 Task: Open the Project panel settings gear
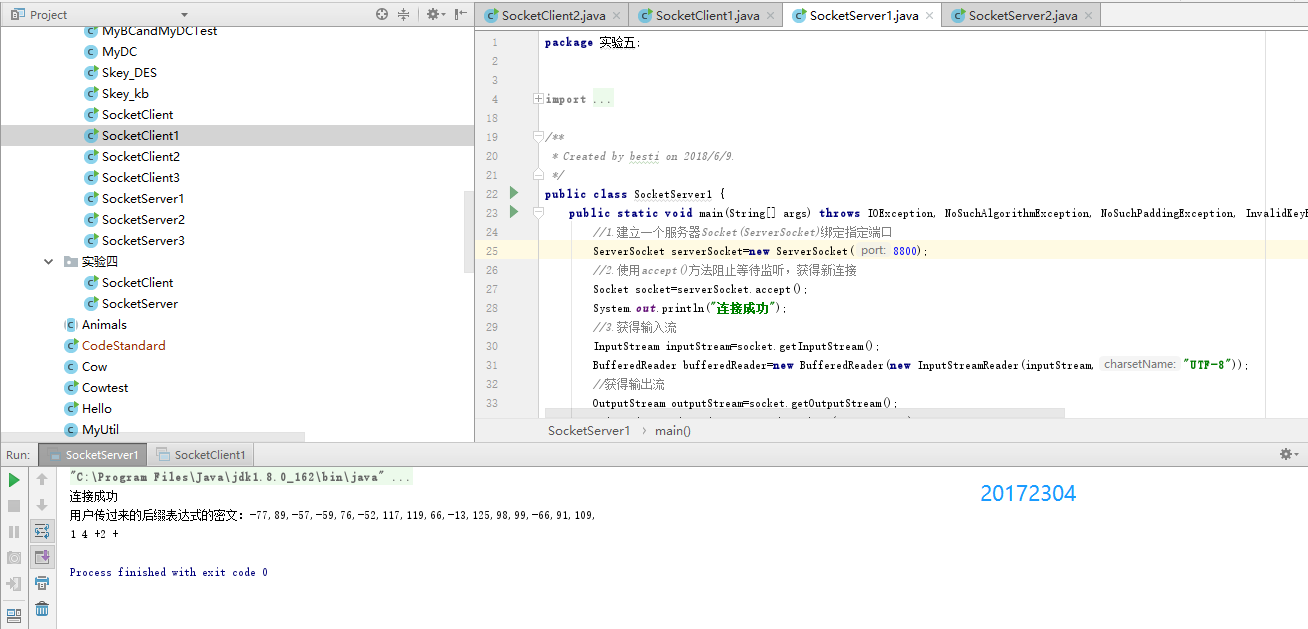point(434,14)
